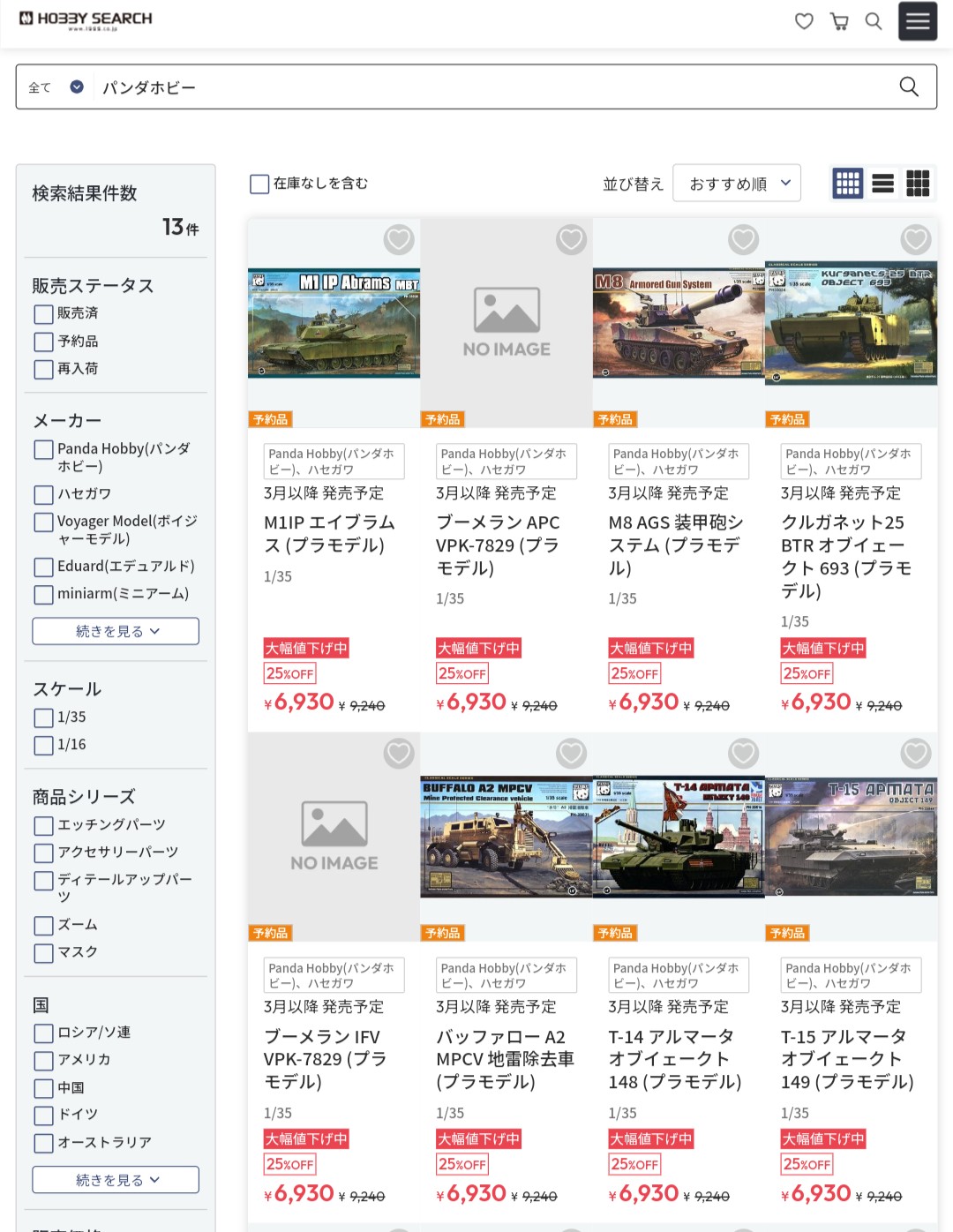The width and height of the screenshot is (953, 1232).
Task: Check the ロシア/ソ連 country filter
Action: pyautogui.click(x=43, y=1033)
